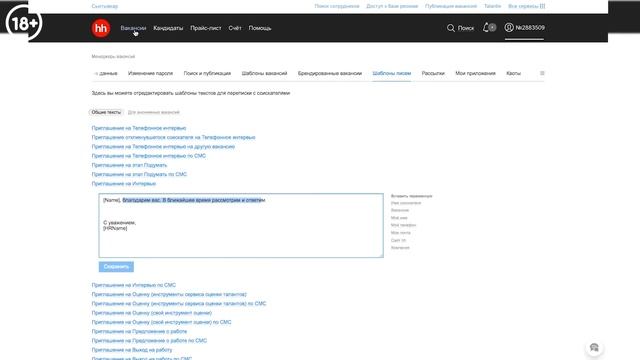The height and width of the screenshot is (360, 640).
Task: Switch to Поиск и публикация tab
Action: coord(207,73)
